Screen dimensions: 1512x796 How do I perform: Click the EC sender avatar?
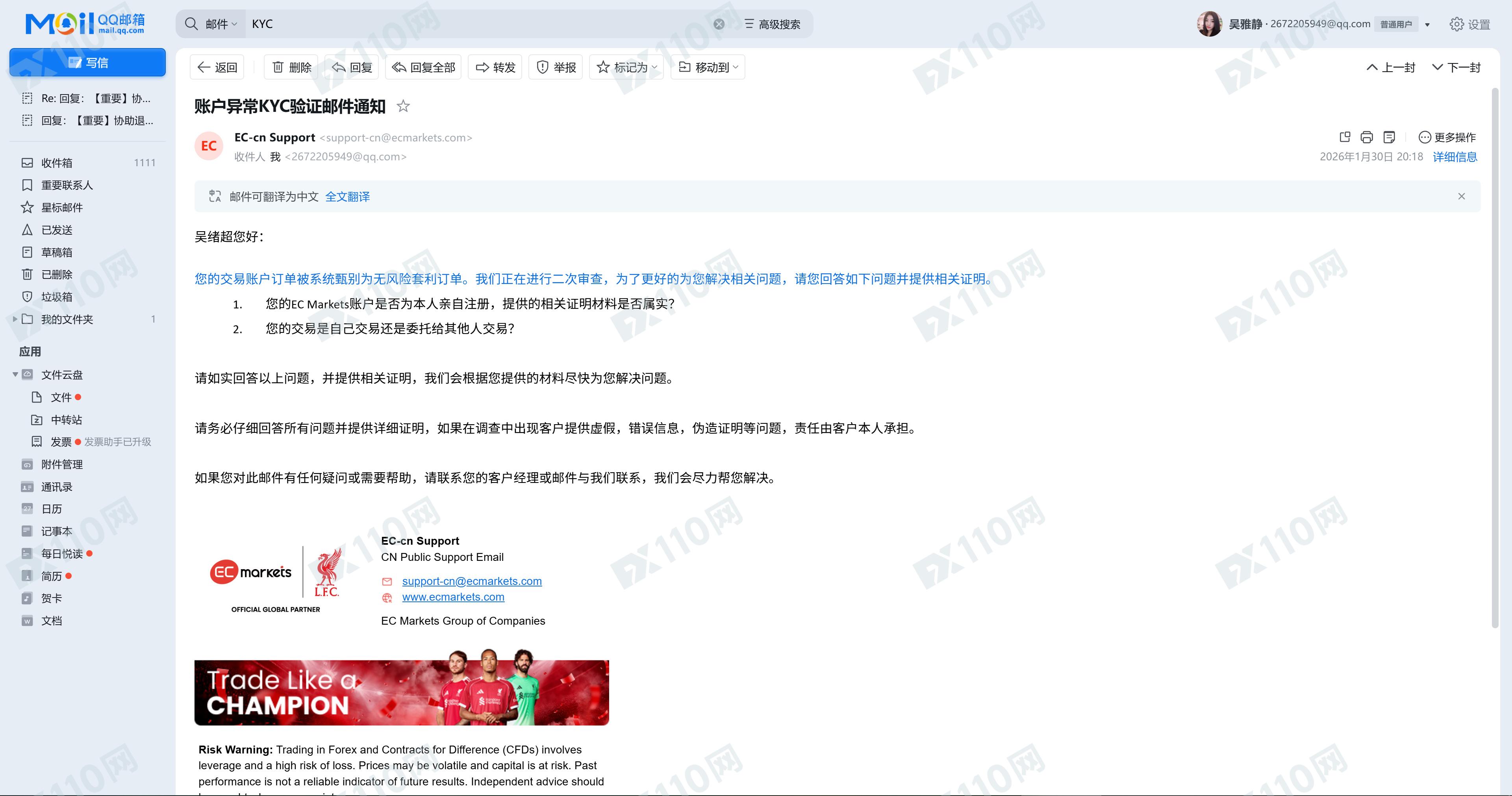[x=209, y=146]
